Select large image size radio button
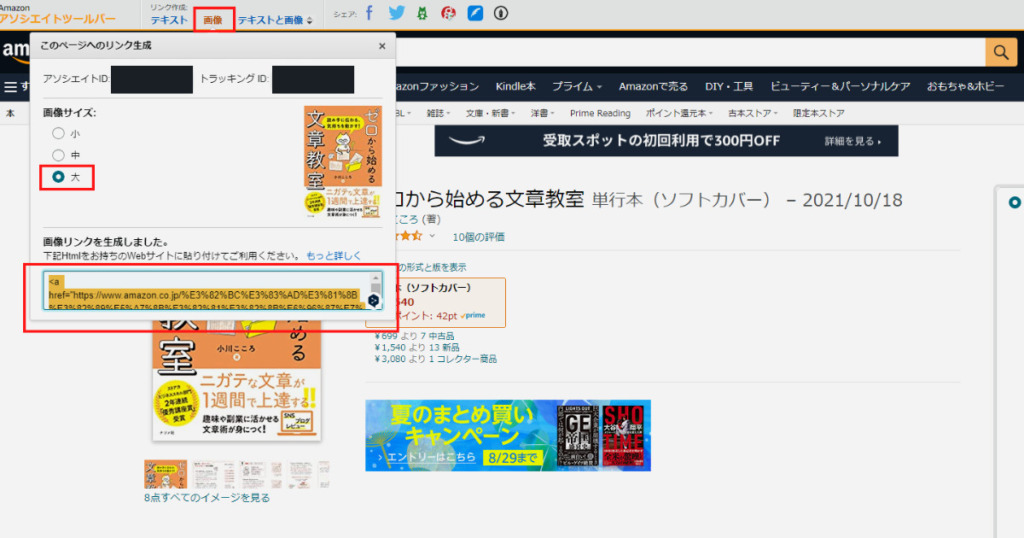Viewport: 1024px width, 538px height. click(x=58, y=176)
